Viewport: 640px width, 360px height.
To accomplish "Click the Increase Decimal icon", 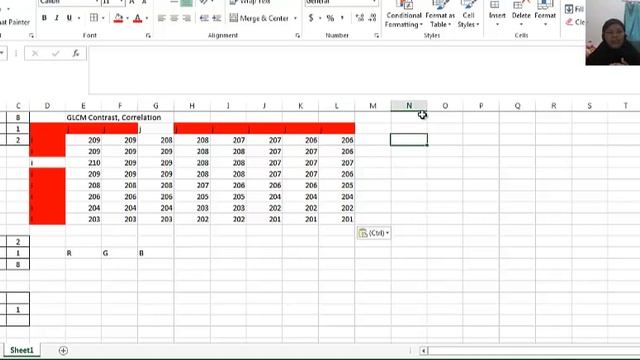I will click(x=360, y=18).
